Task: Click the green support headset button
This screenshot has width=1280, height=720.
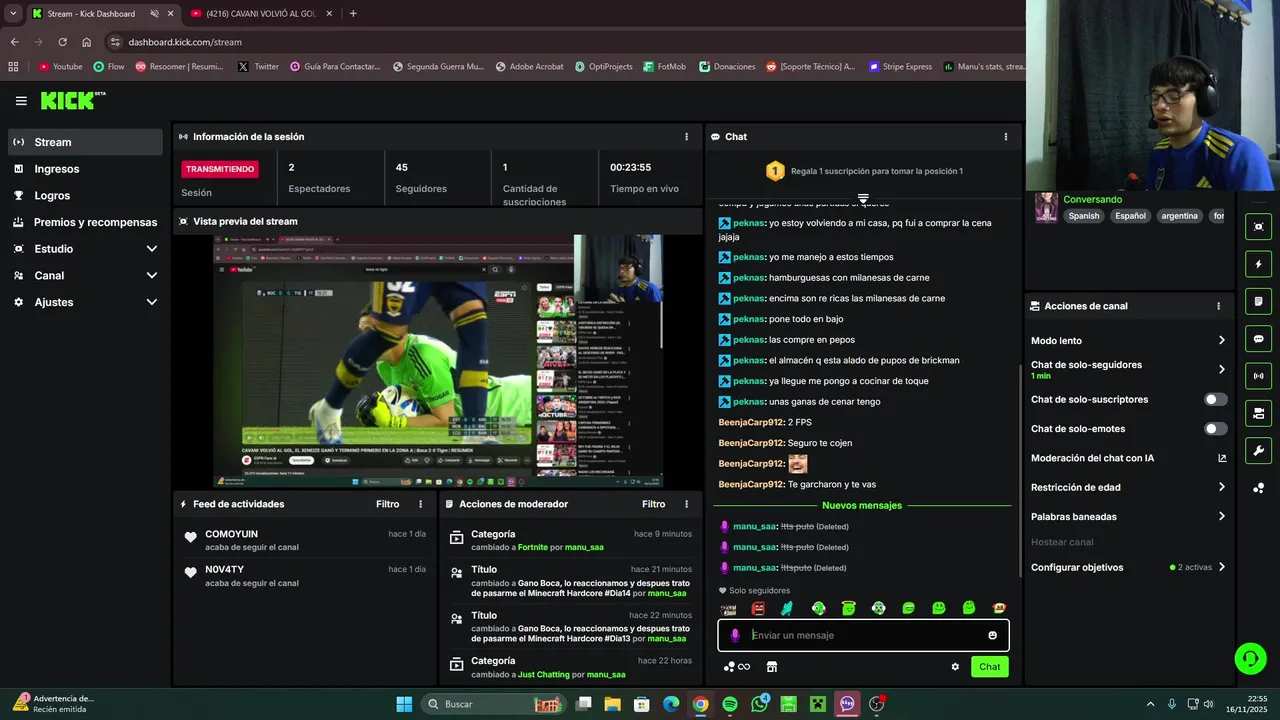Action: (1250, 658)
